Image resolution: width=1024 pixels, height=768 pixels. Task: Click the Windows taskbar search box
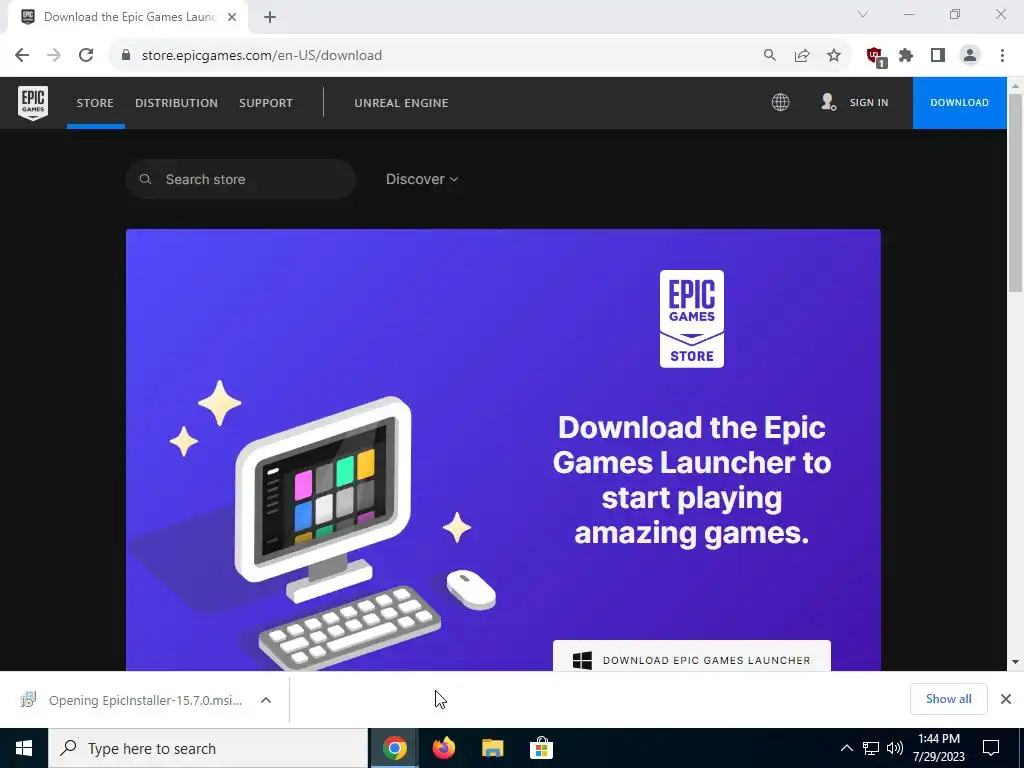coord(208,748)
